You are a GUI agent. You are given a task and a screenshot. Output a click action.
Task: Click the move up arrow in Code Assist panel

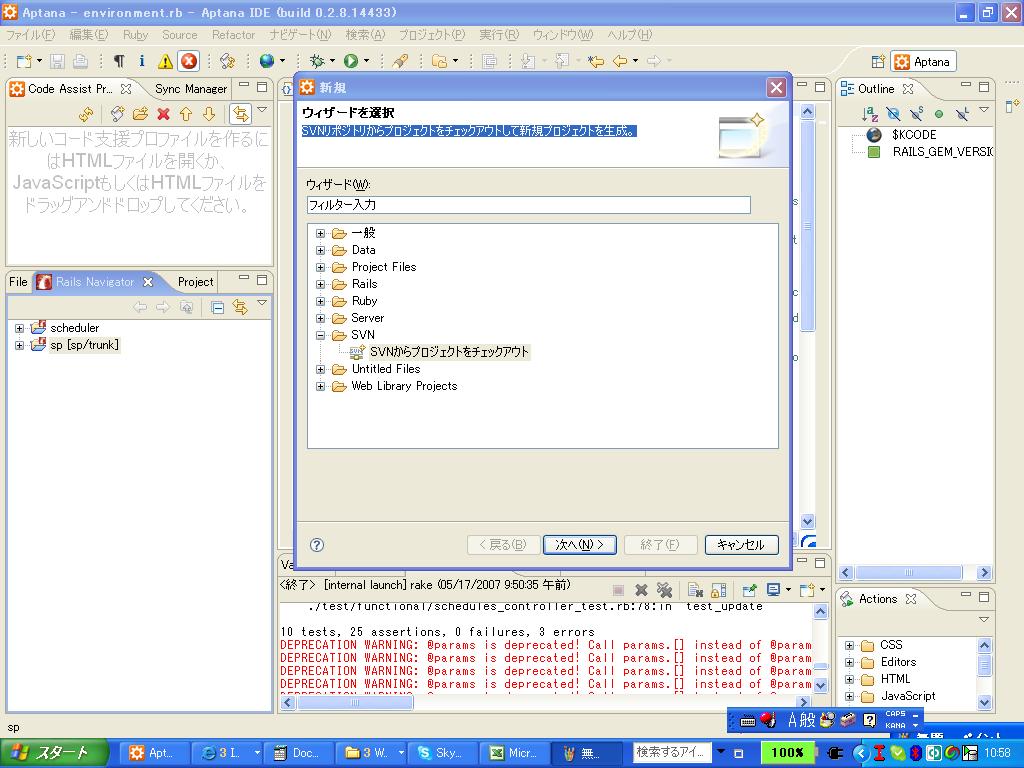tap(186, 114)
